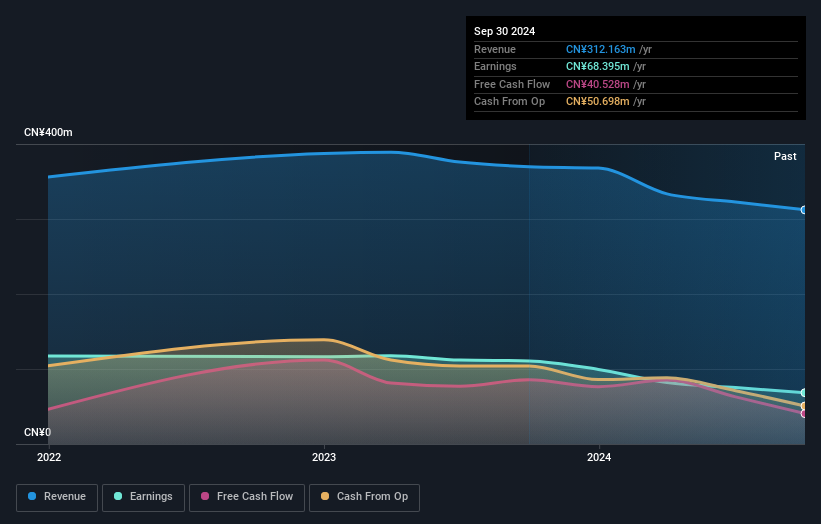
Task: Click the CN¥312.163m revenue value
Action: click(600, 49)
